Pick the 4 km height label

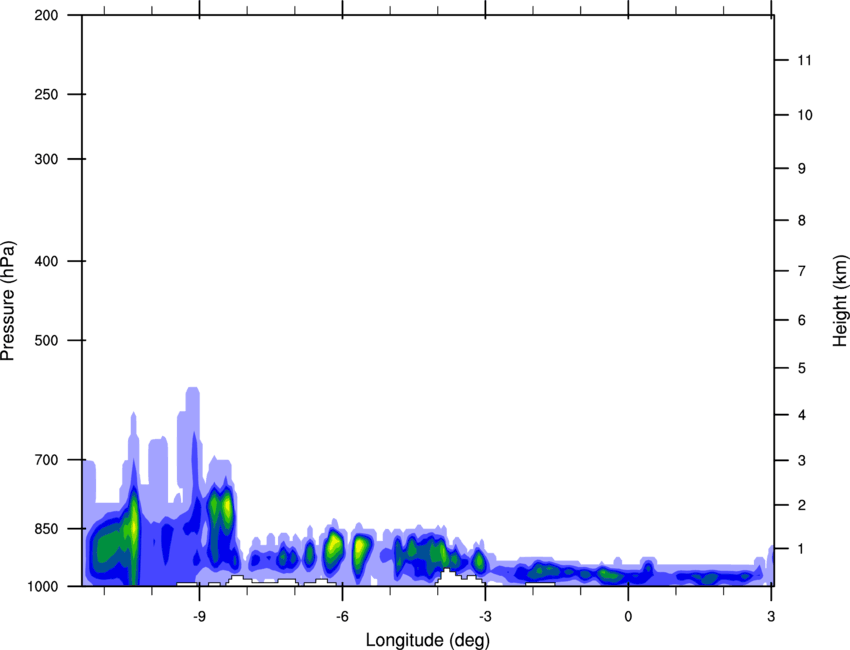coord(802,415)
